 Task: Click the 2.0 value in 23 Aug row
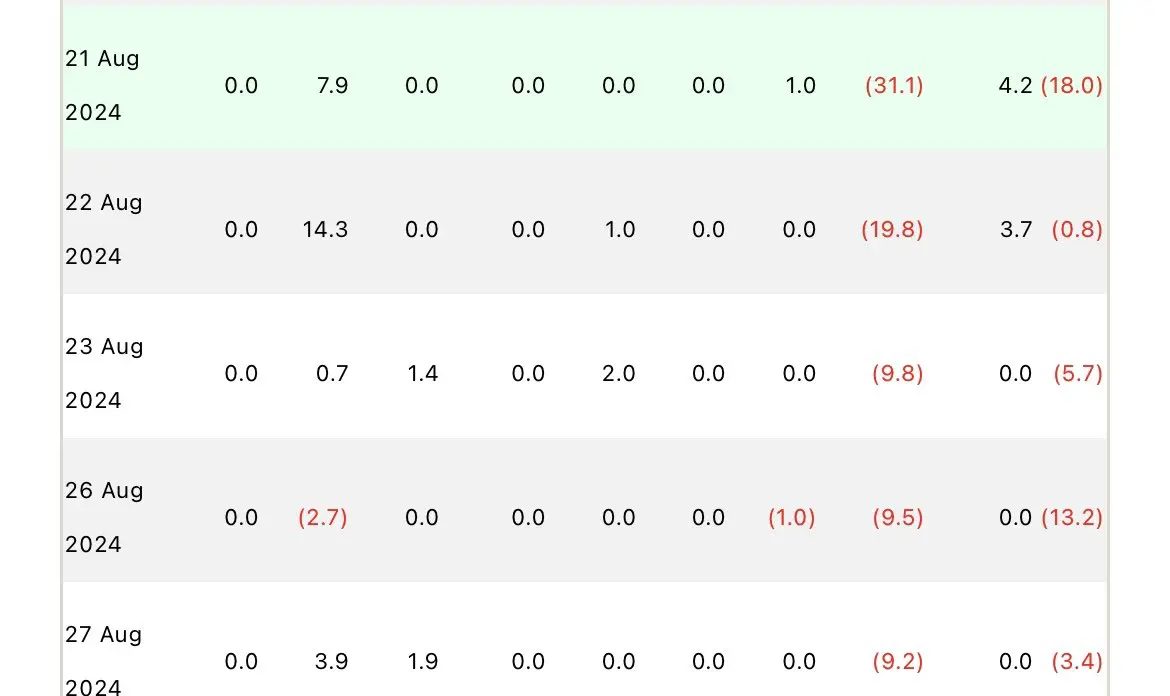619,374
